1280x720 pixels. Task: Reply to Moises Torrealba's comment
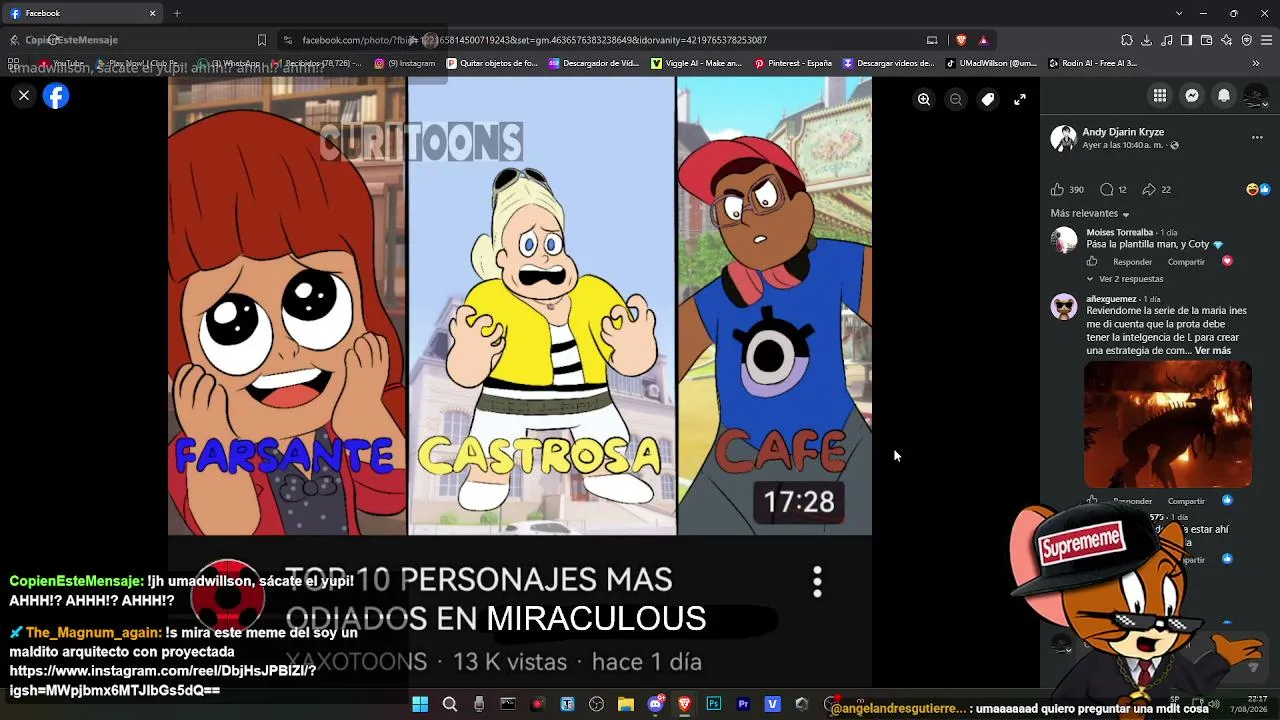coord(1133,262)
